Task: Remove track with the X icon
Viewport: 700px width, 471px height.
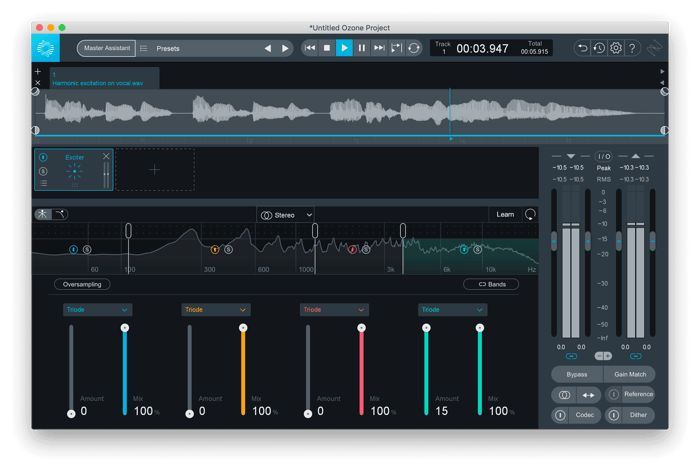Action: pyautogui.click(x=38, y=83)
